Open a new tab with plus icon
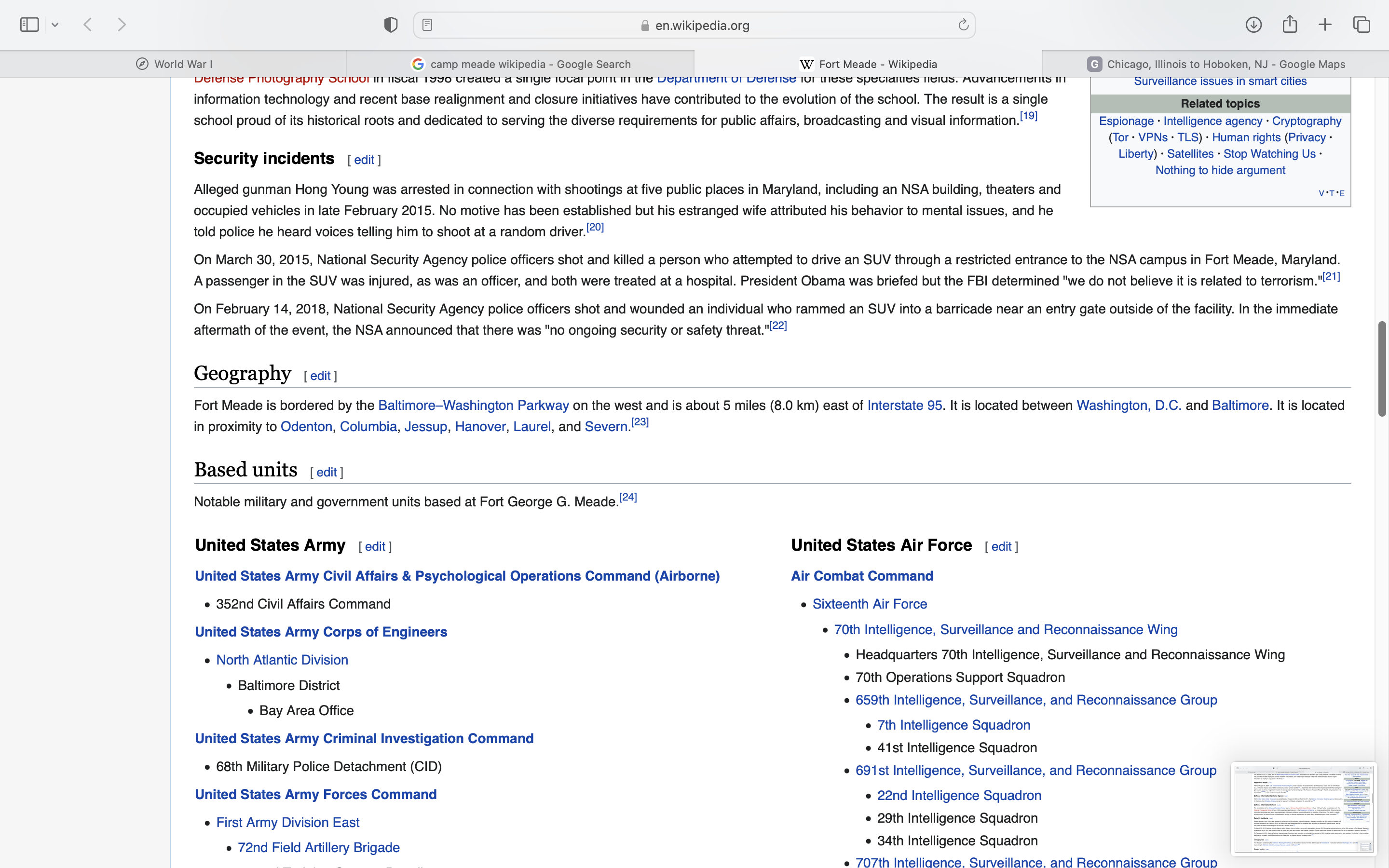Screen dimensions: 1389x868 click(x=1325, y=25)
